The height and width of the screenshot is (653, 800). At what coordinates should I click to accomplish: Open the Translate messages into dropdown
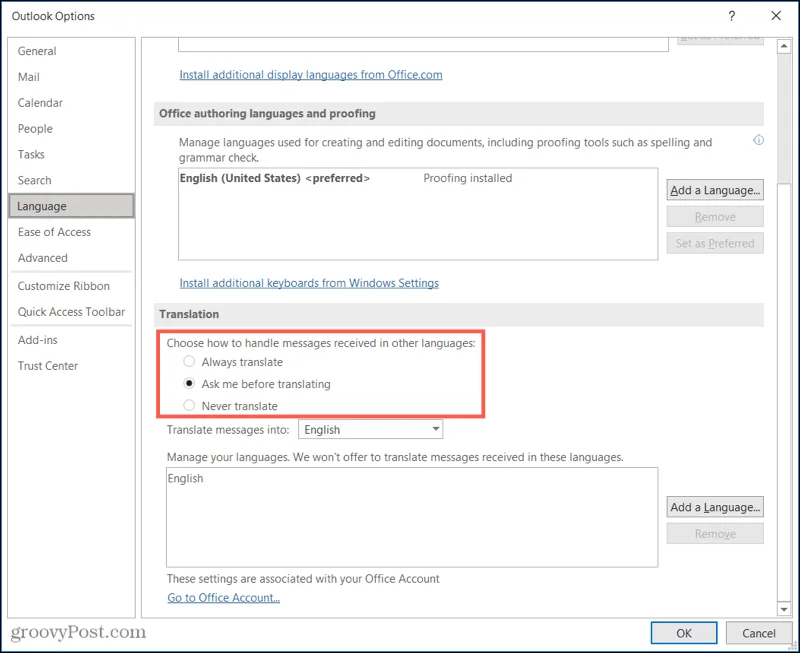[x=370, y=430]
